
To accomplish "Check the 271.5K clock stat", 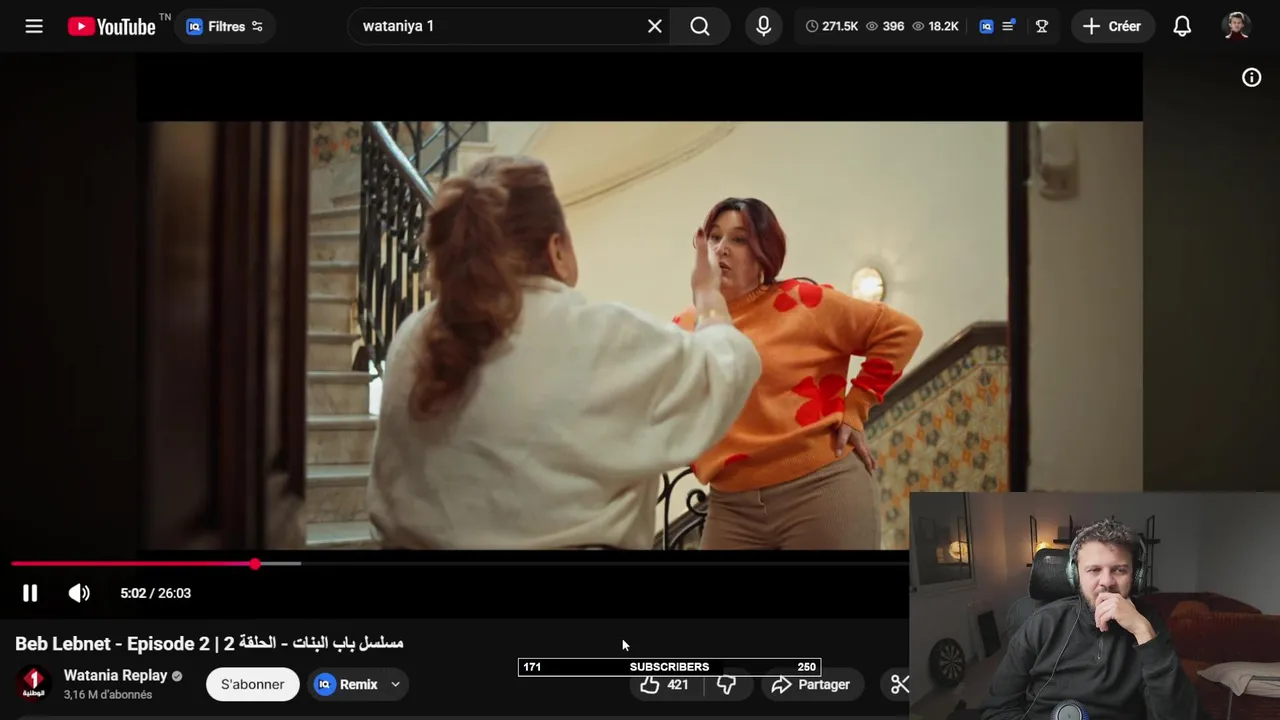I will [832, 26].
